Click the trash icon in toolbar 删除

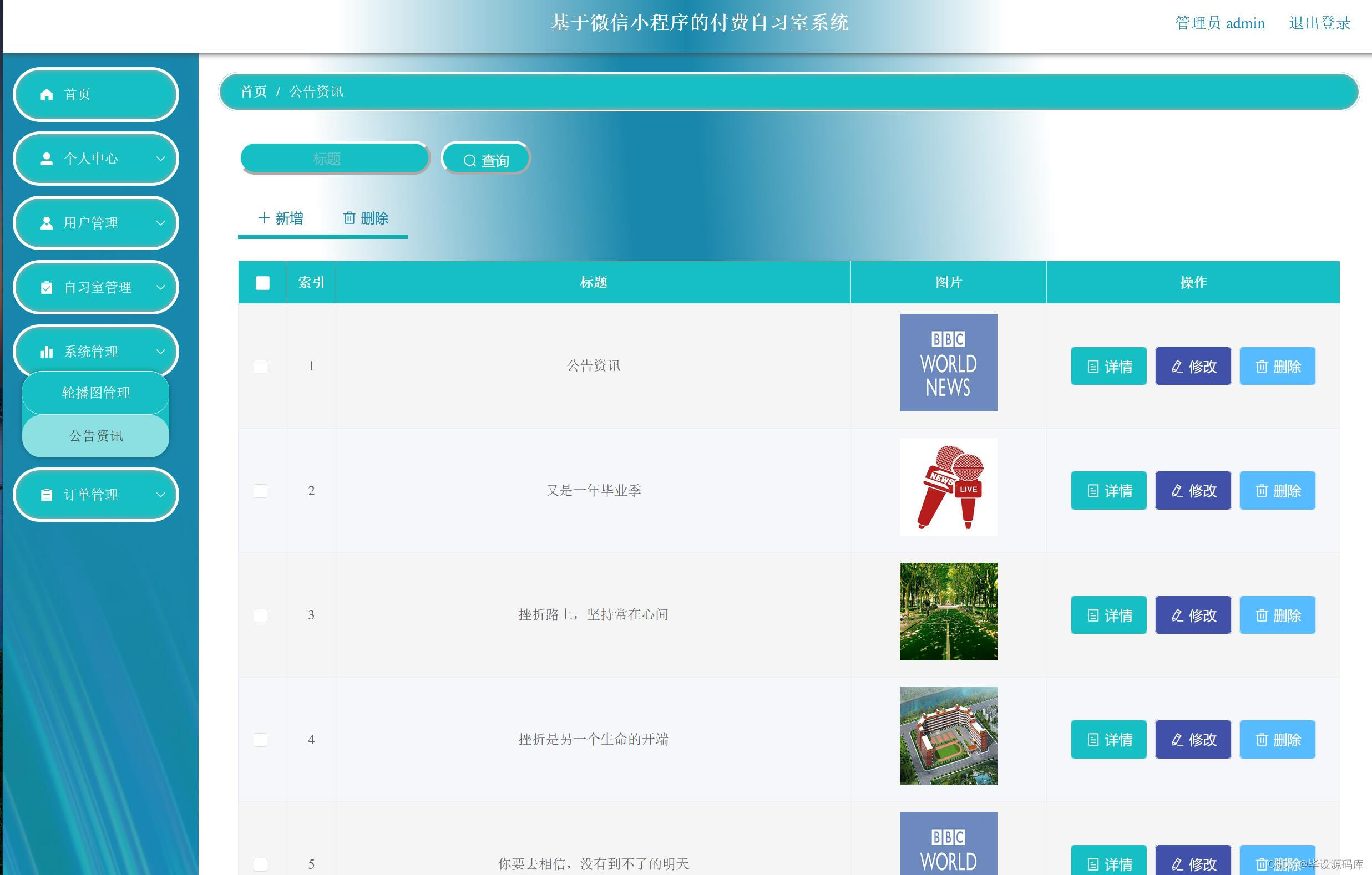point(350,218)
